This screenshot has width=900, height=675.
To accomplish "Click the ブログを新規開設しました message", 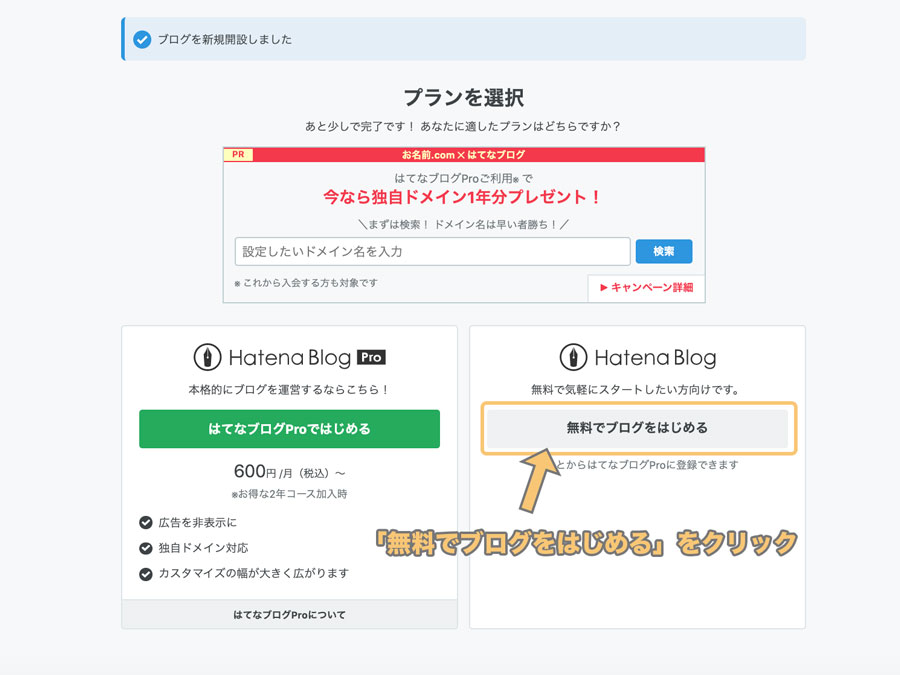I will [225, 40].
